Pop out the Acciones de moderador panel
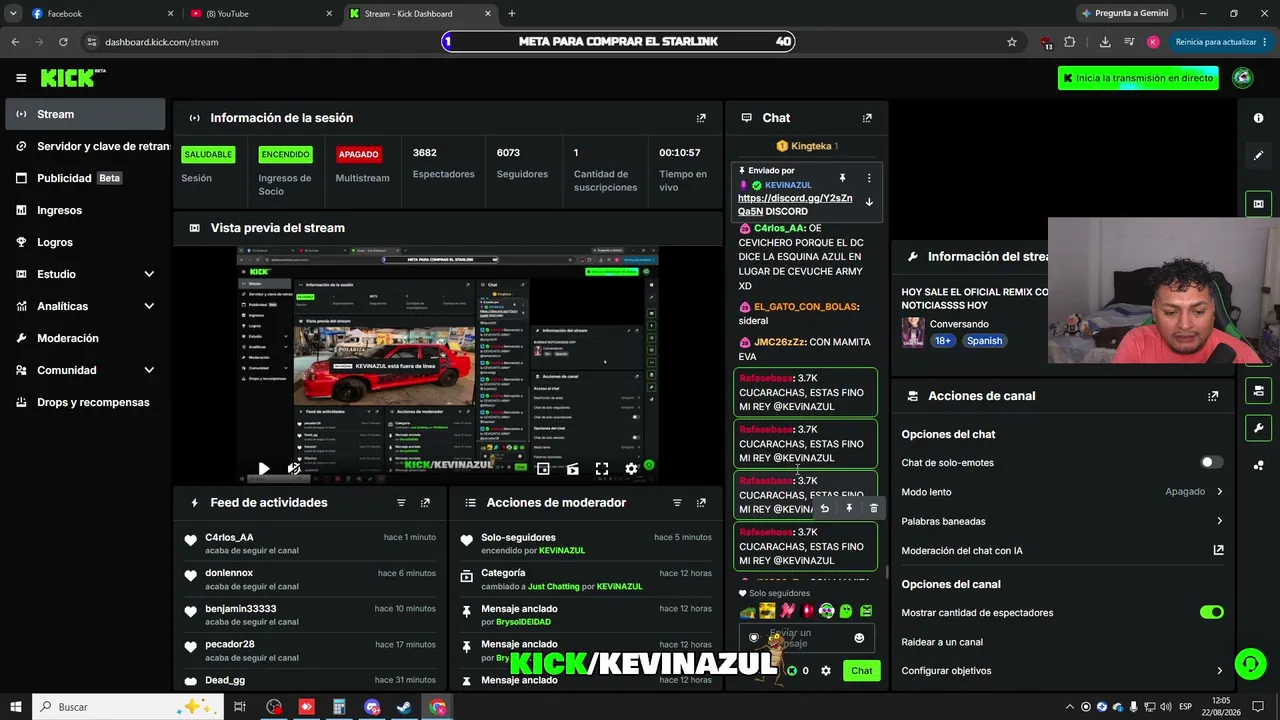 tap(701, 503)
